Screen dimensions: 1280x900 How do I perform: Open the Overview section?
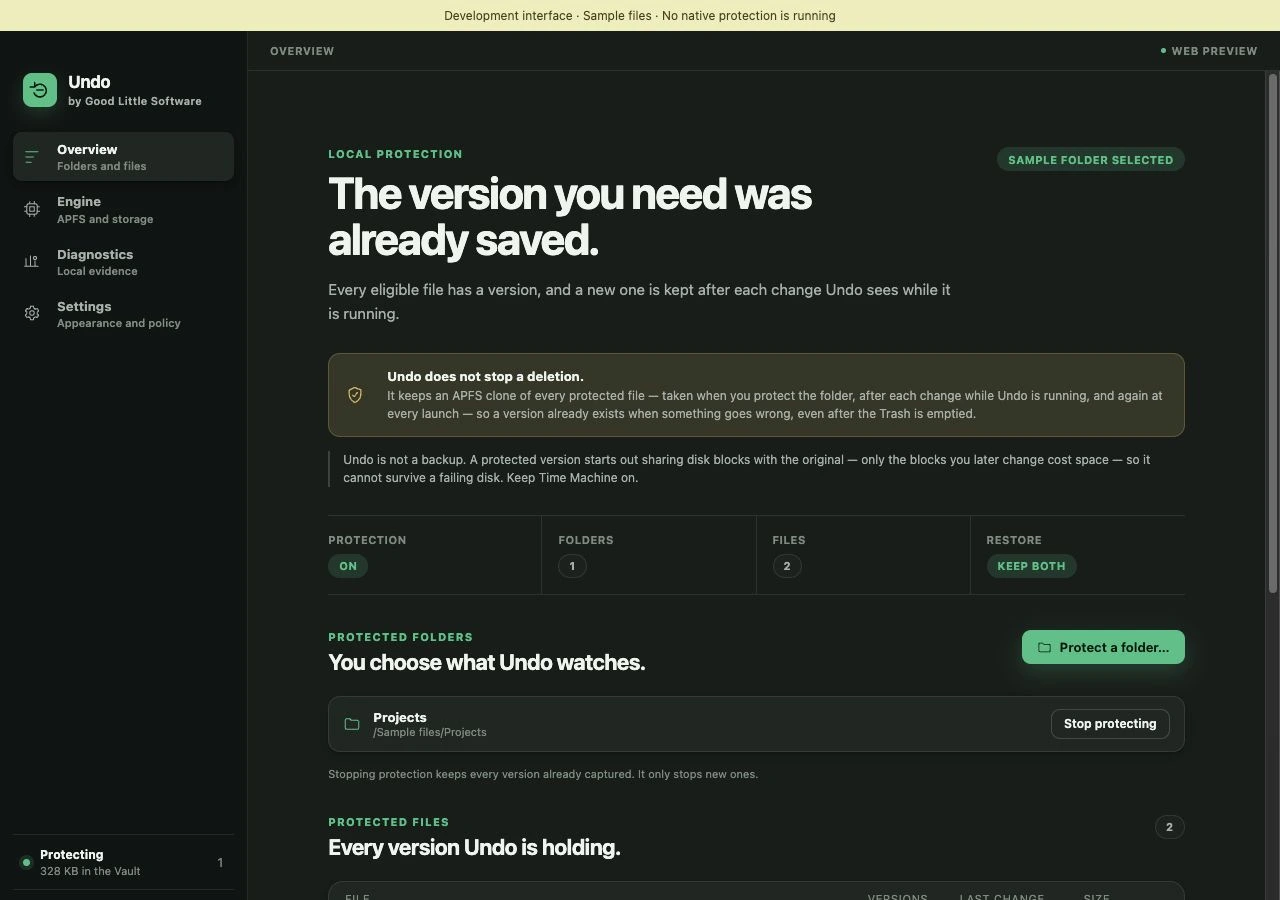click(x=123, y=157)
